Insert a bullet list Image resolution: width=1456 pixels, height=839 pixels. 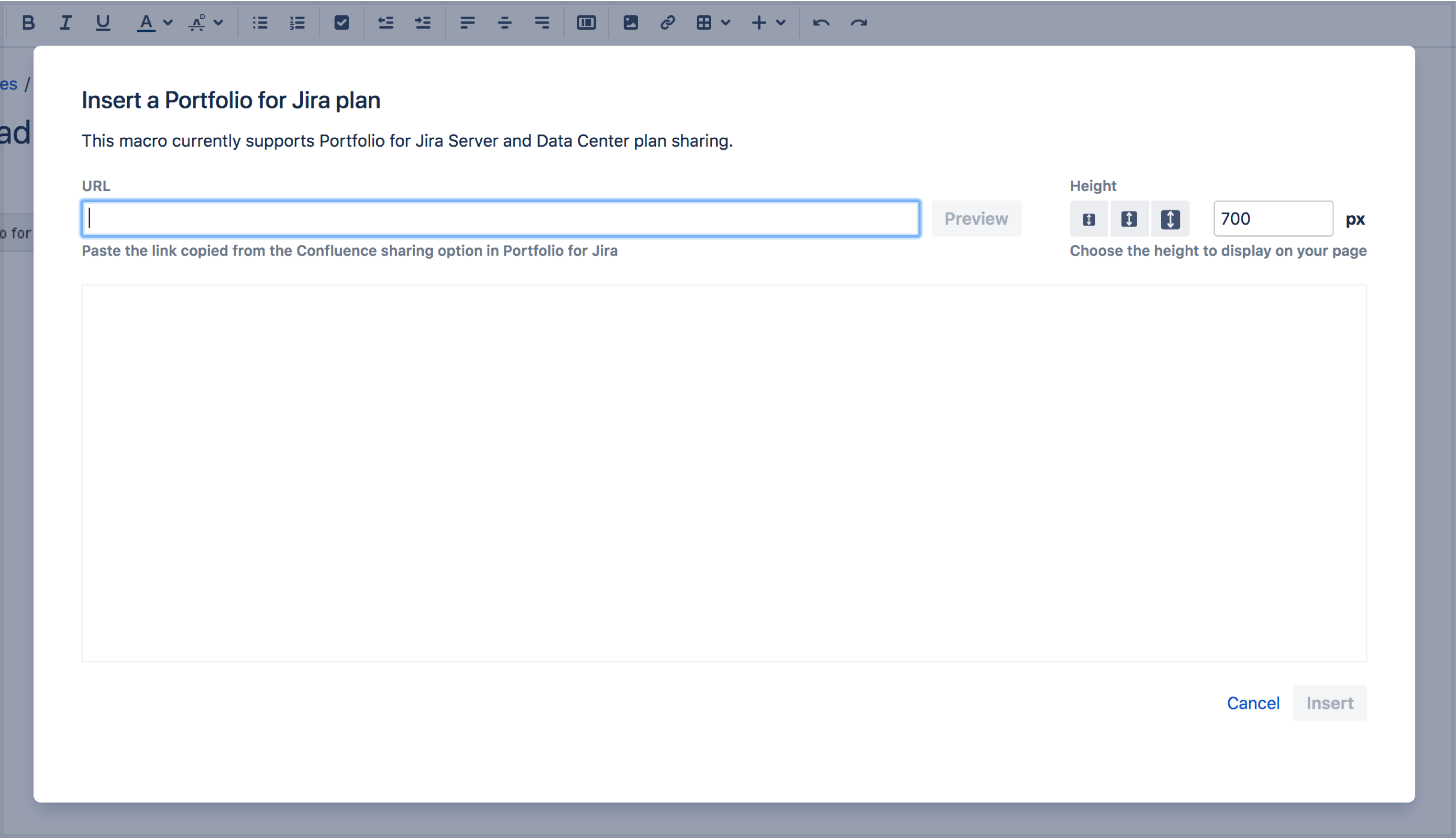coord(260,23)
